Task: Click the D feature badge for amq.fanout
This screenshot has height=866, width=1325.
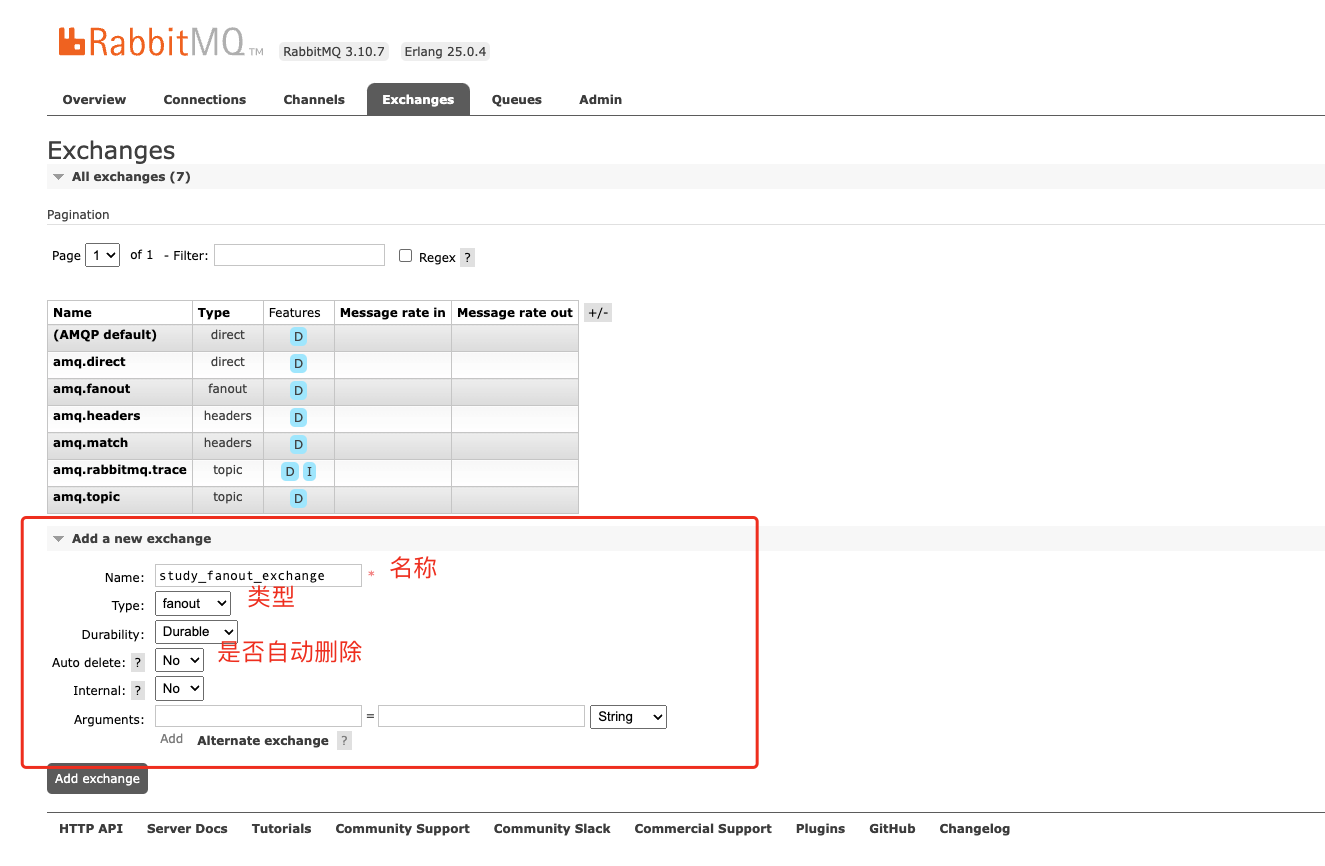Action: 298,390
